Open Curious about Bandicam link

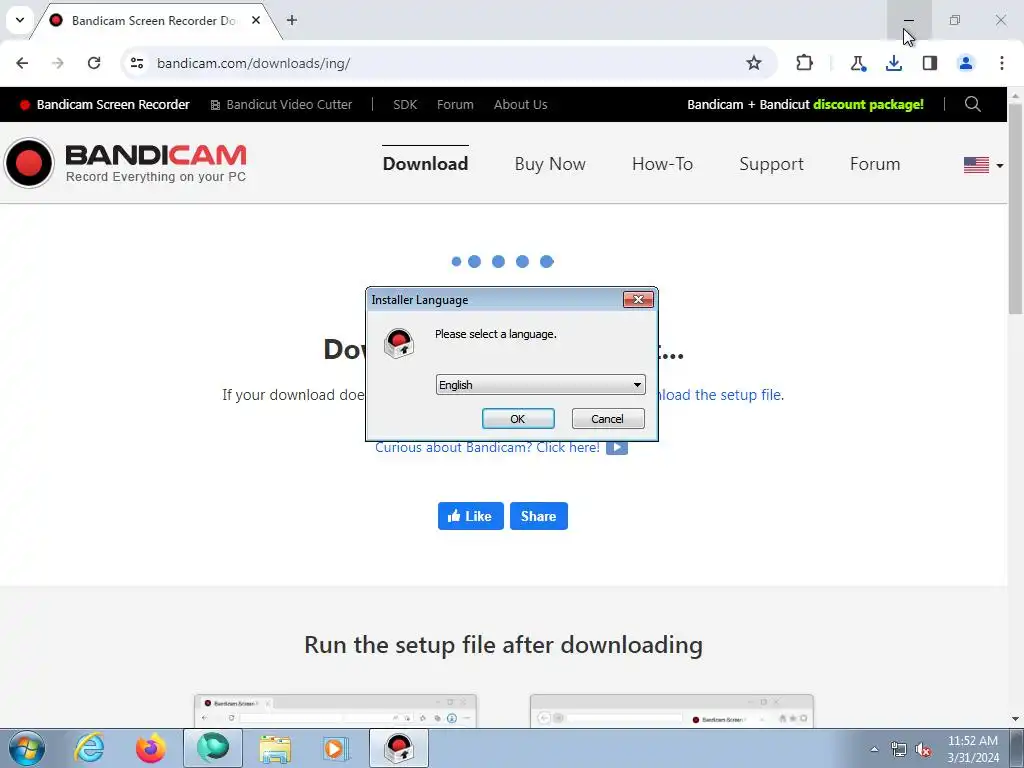point(487,447)
